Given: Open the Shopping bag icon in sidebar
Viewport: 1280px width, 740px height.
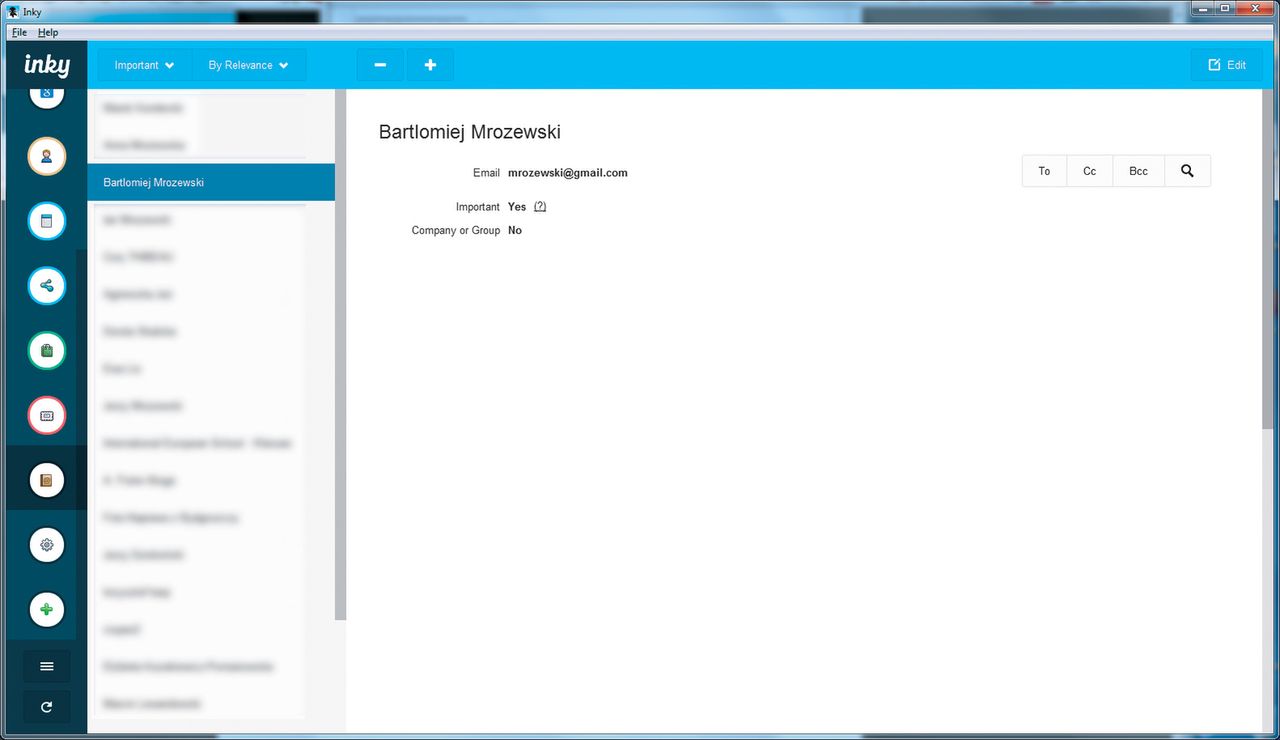Looking at the screenshot, I should click(46, 351).
